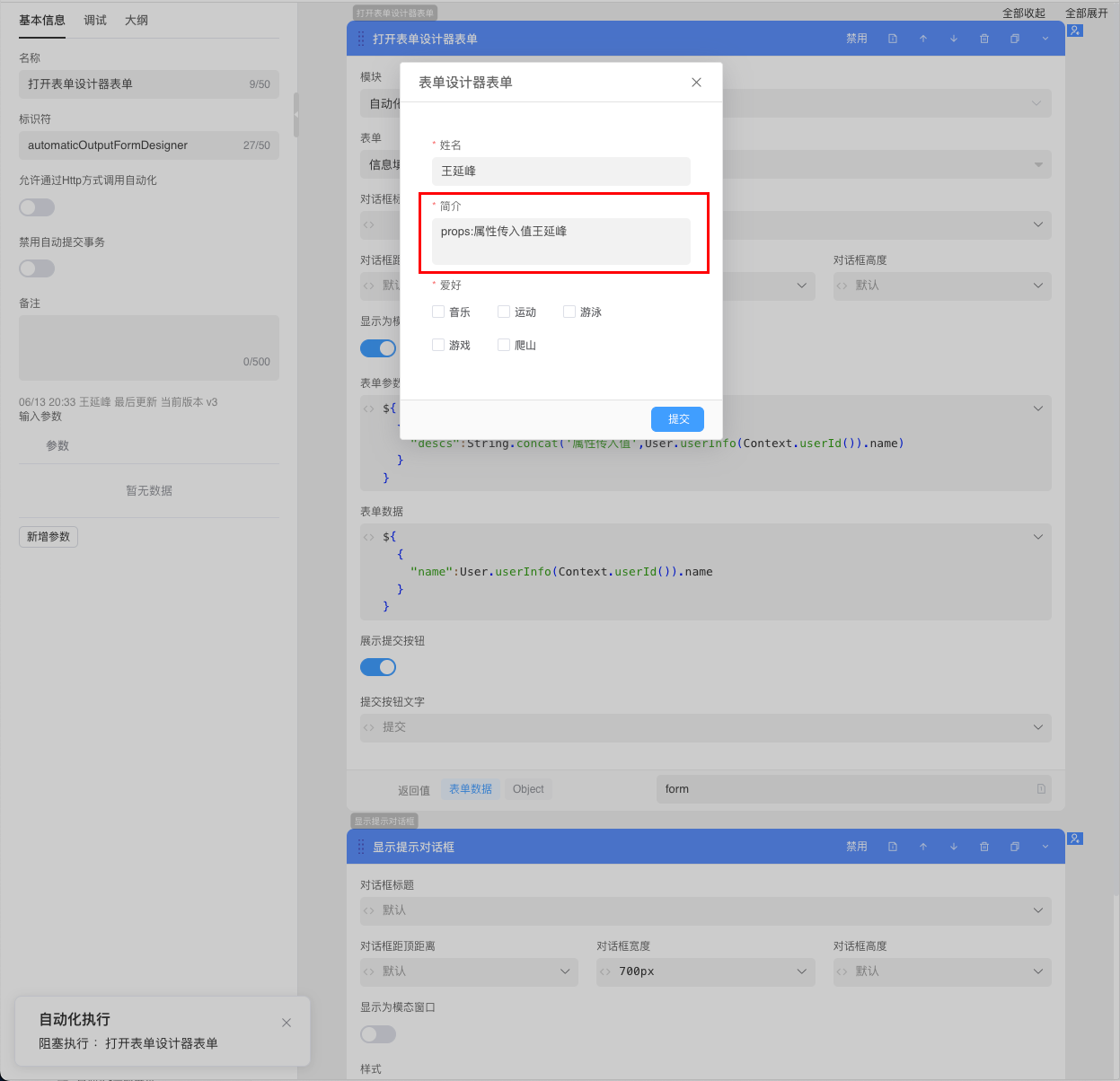Expand the 提交按钮文字 dropdown
The image size is (1120, 1081).
(x=1038, y=727)
